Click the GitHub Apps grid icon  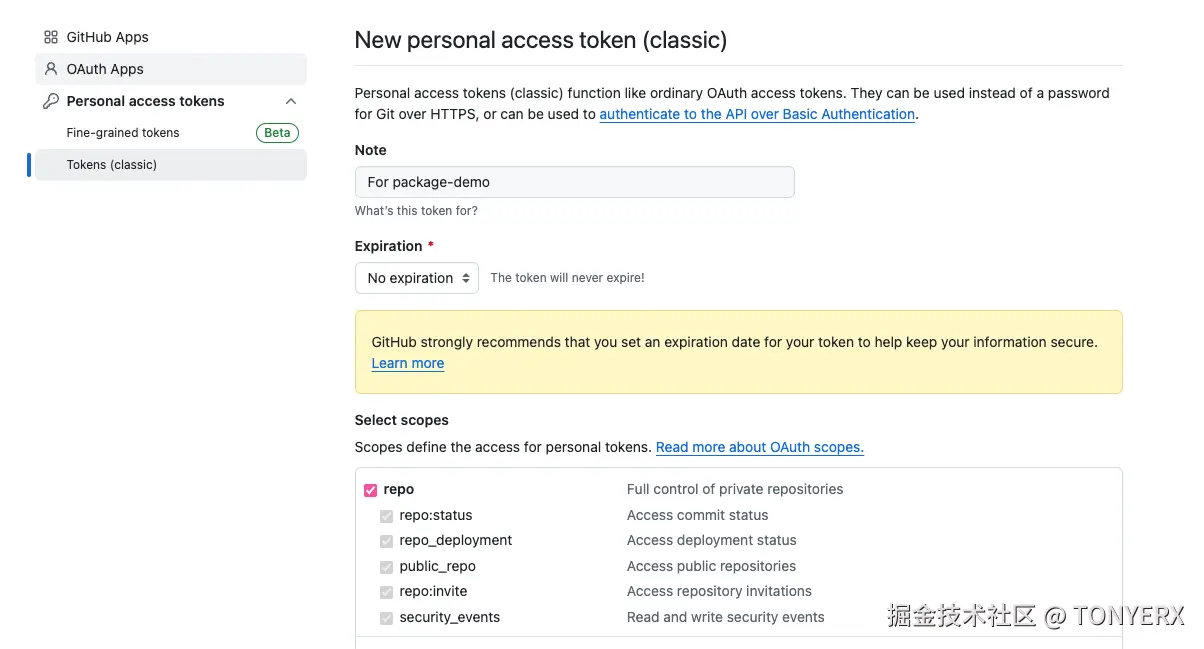point(51,37)
